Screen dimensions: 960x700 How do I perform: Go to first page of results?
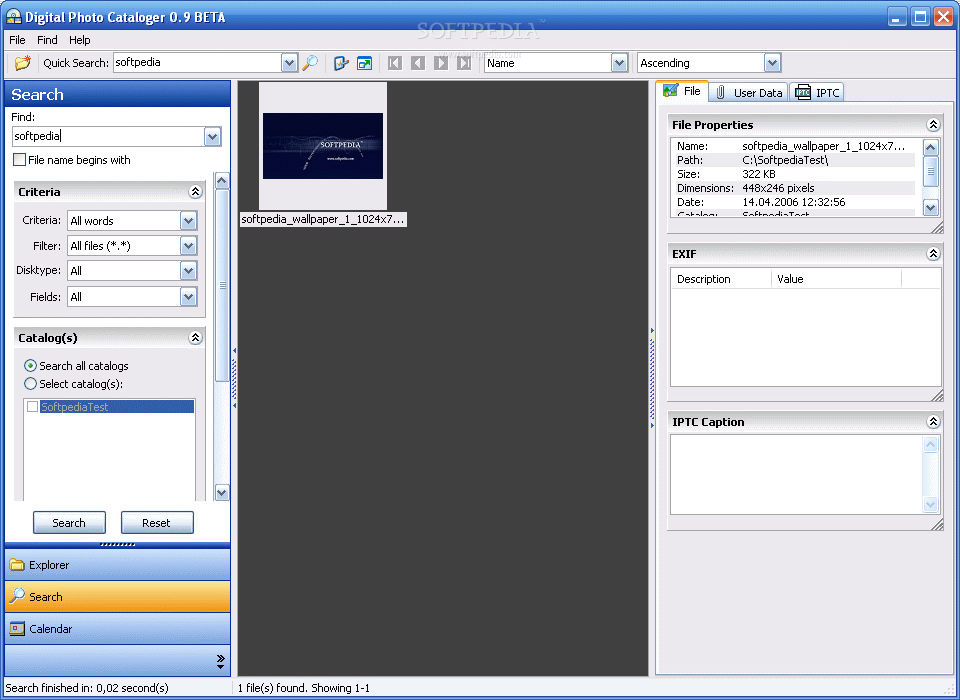pos(395,62)
